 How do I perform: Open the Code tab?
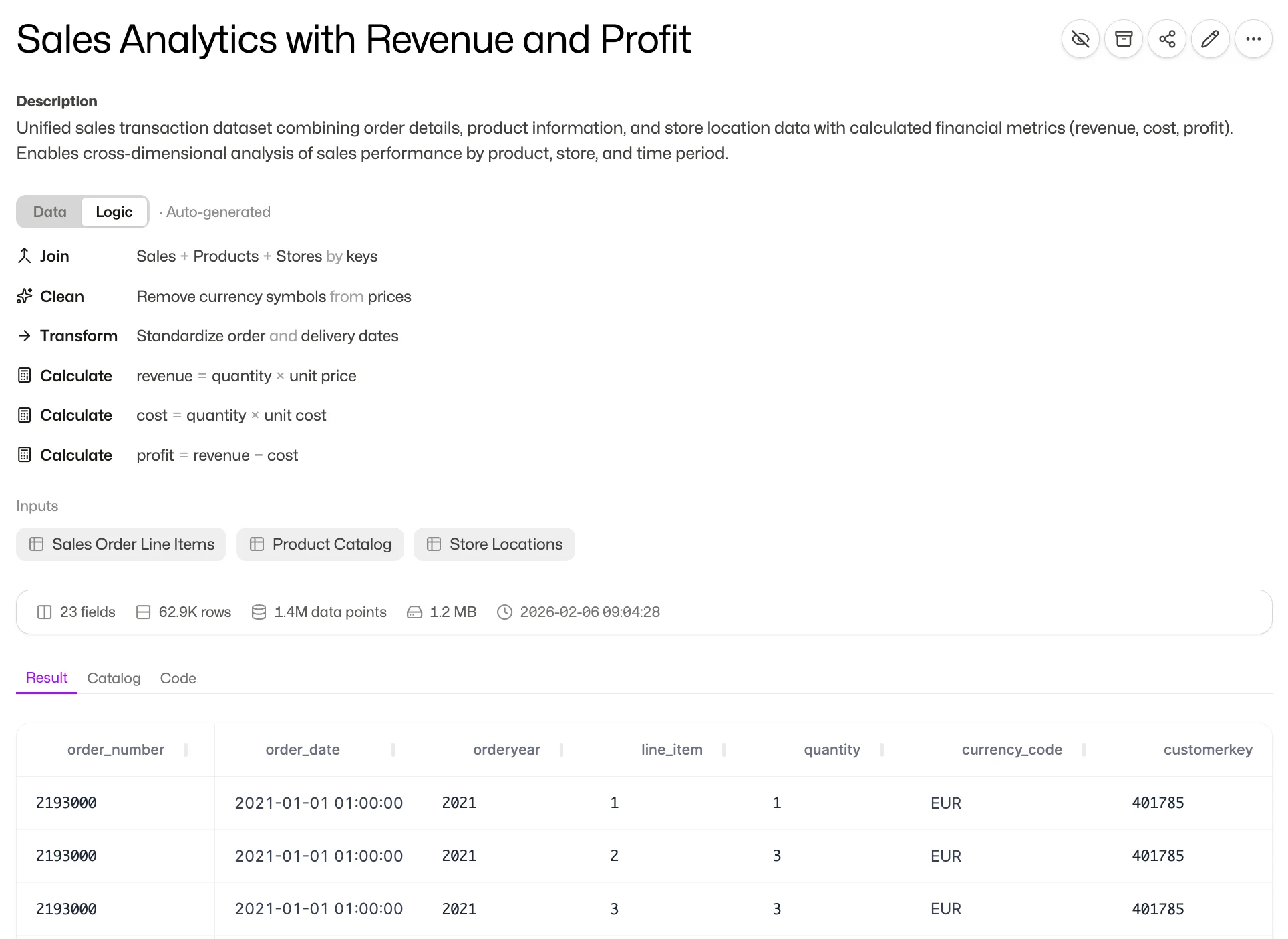point(178,678)
